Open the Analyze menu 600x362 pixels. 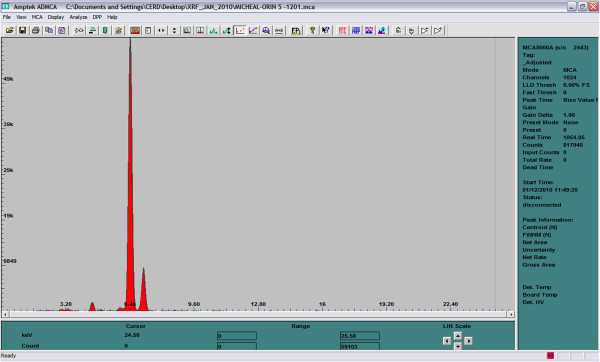(78, 17)
